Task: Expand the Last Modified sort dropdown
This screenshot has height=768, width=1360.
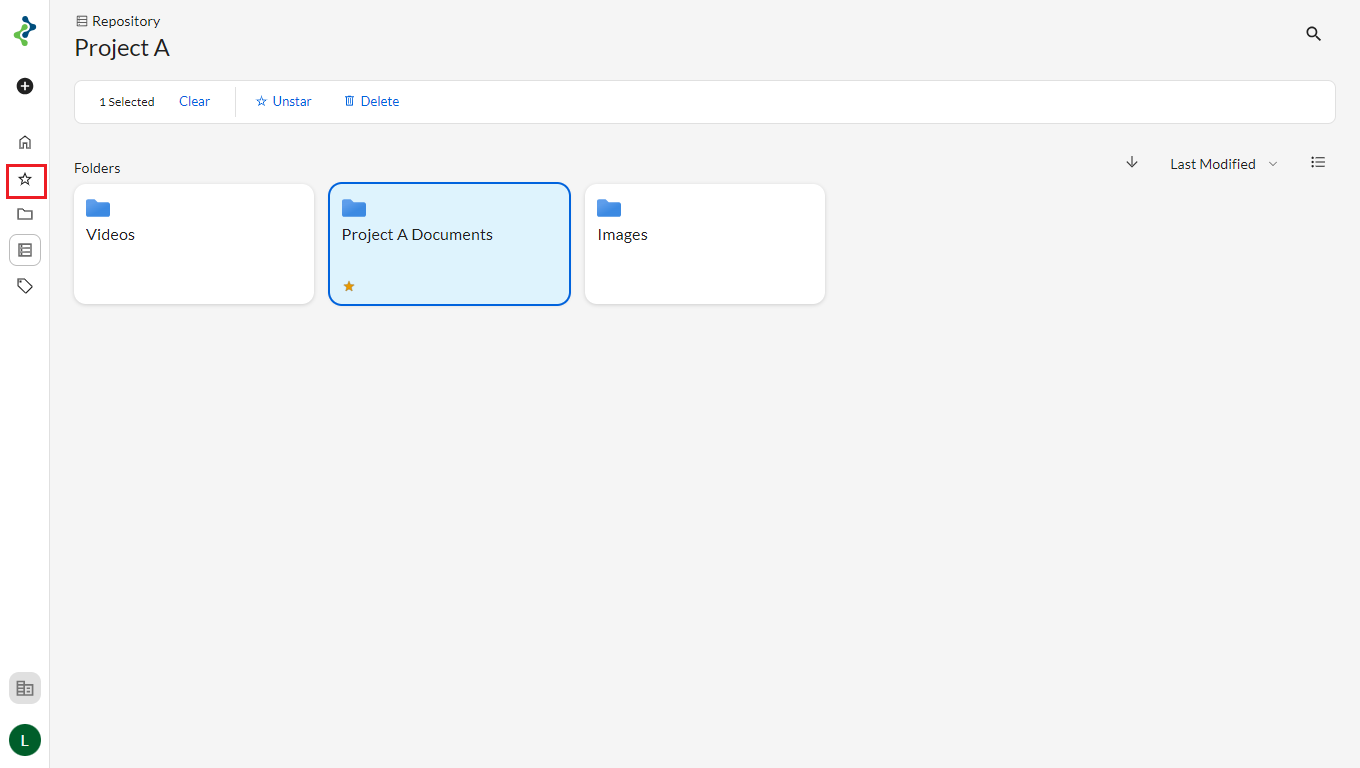Action: click(1212, 164)
